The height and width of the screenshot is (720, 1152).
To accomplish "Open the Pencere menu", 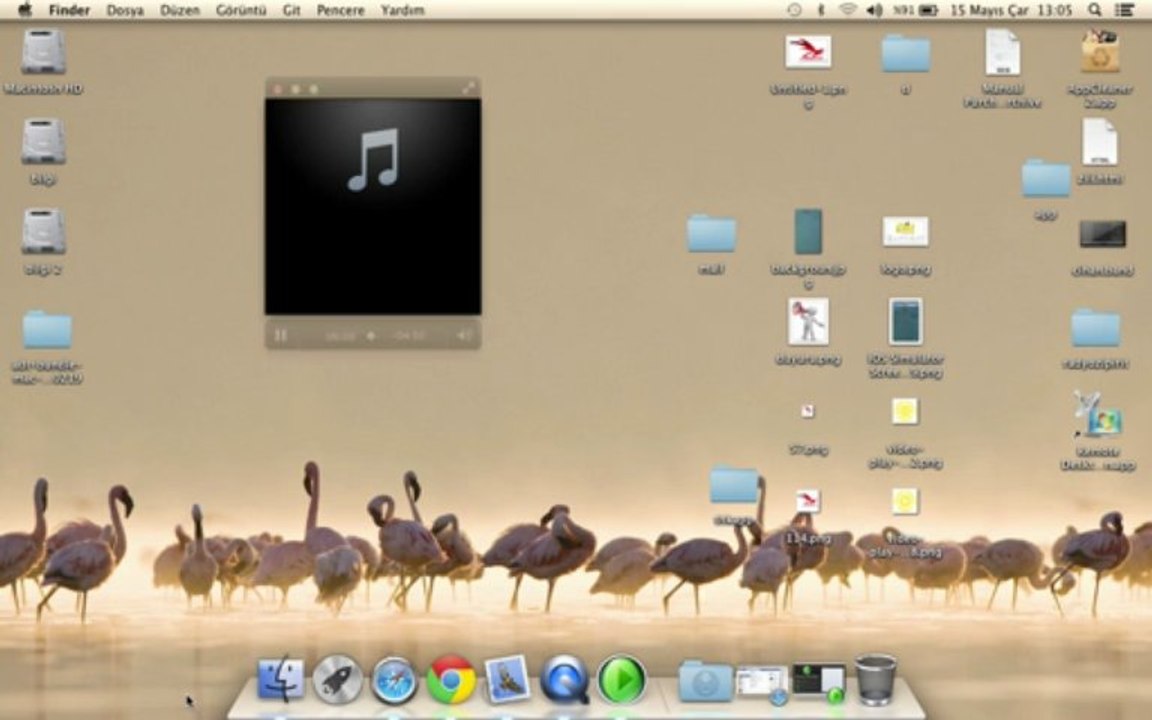I will tap(341, 10).
